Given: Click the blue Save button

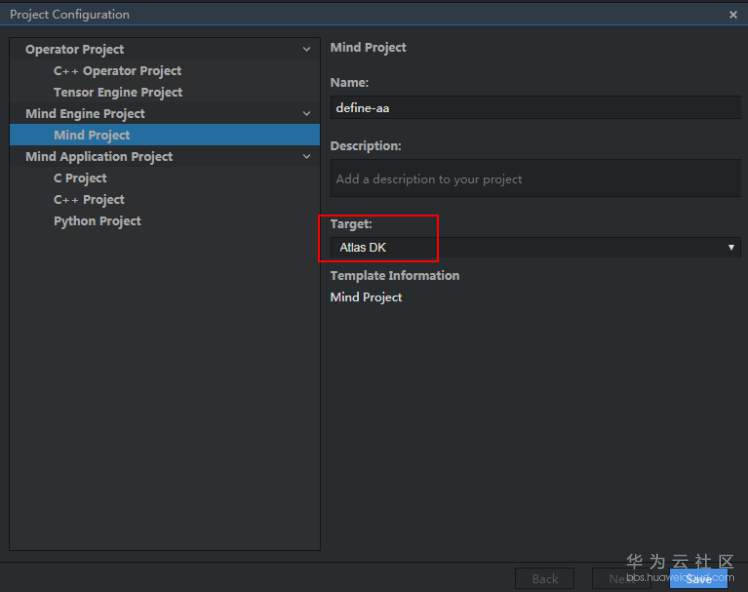Looking at the screenshot, I should [699, 578].
